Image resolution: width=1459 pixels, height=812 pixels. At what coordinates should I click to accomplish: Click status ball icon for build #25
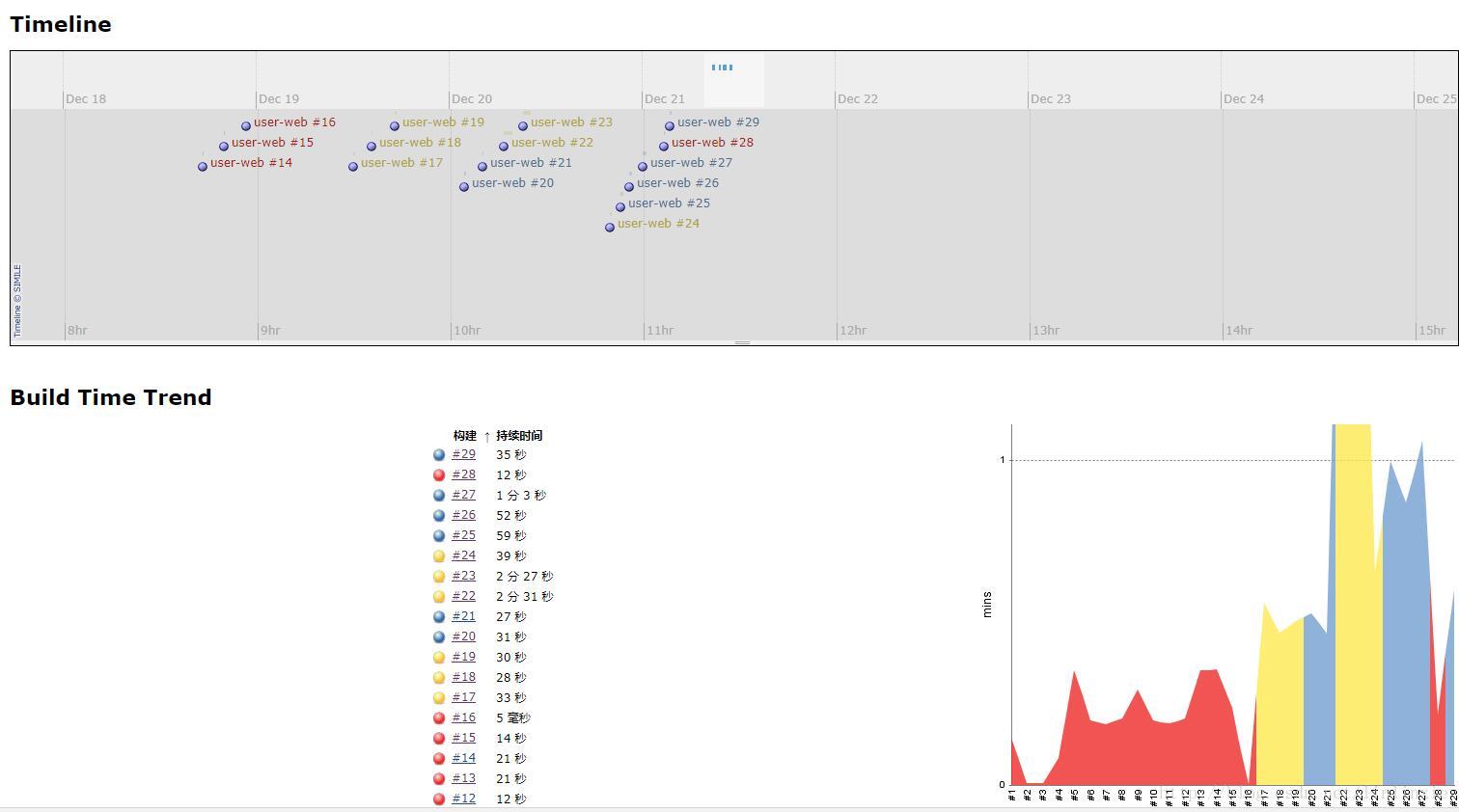point(439,536)
